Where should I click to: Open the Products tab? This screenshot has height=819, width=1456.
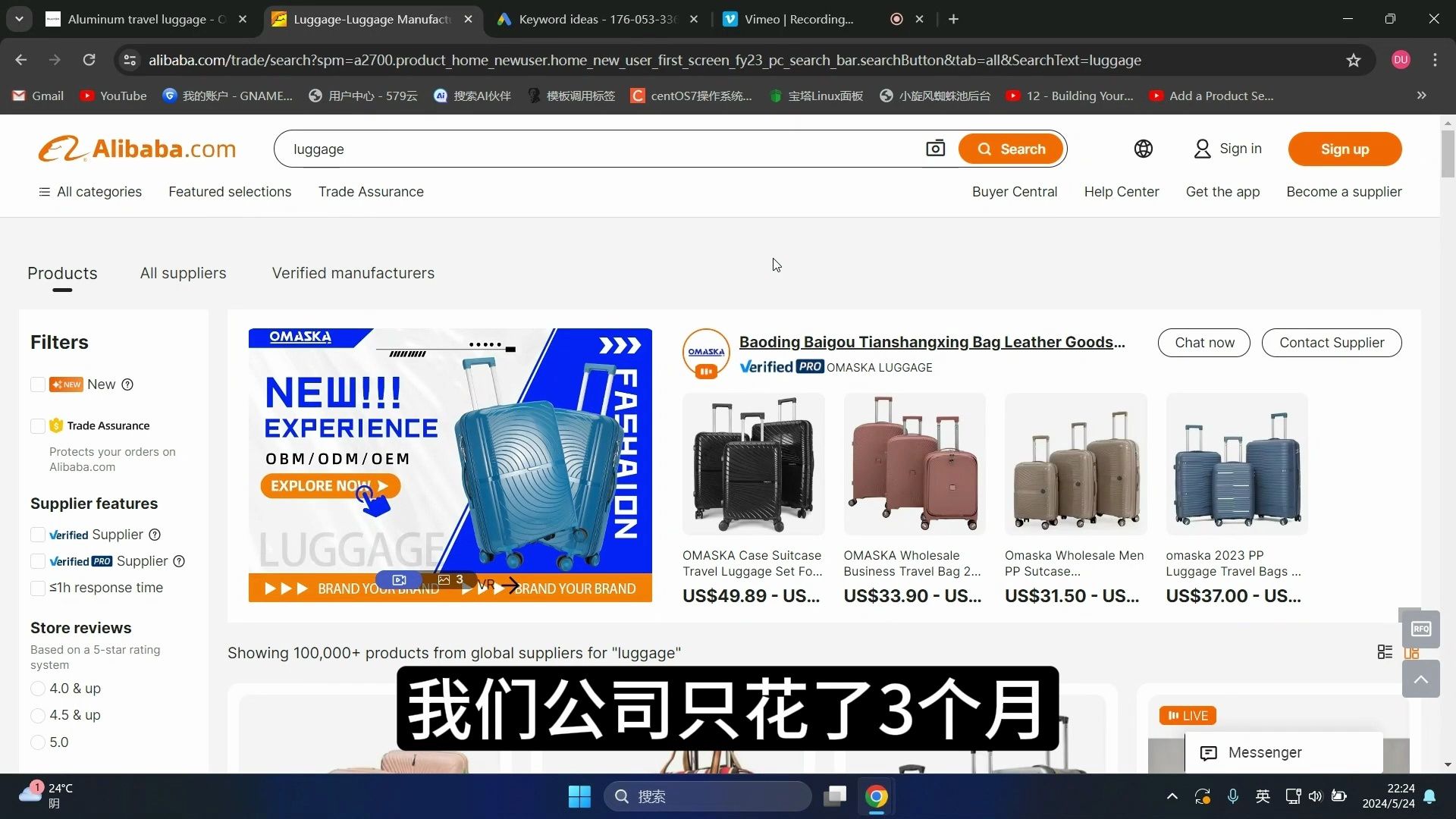[62, 272]
